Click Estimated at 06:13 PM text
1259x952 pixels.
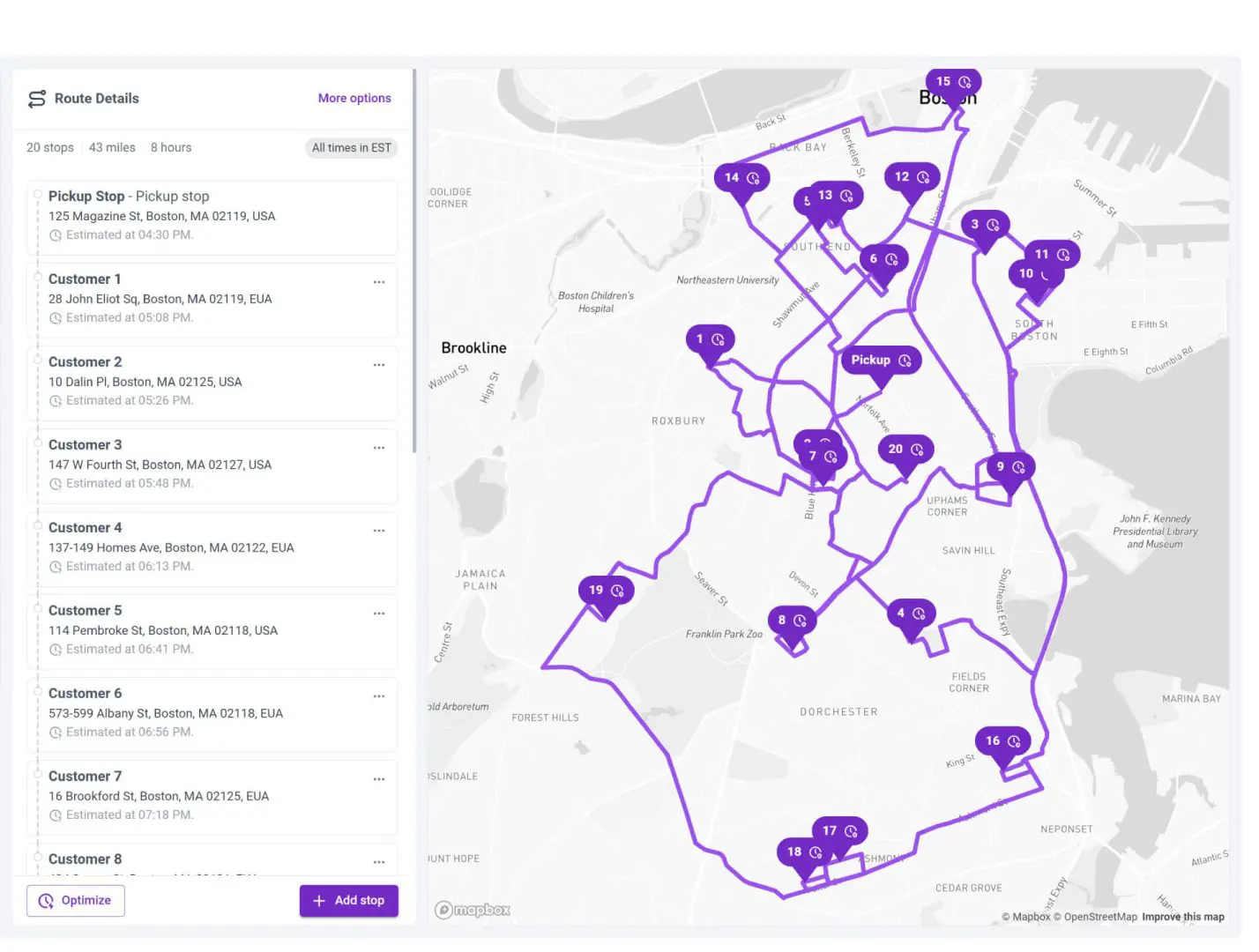(130, 567)
